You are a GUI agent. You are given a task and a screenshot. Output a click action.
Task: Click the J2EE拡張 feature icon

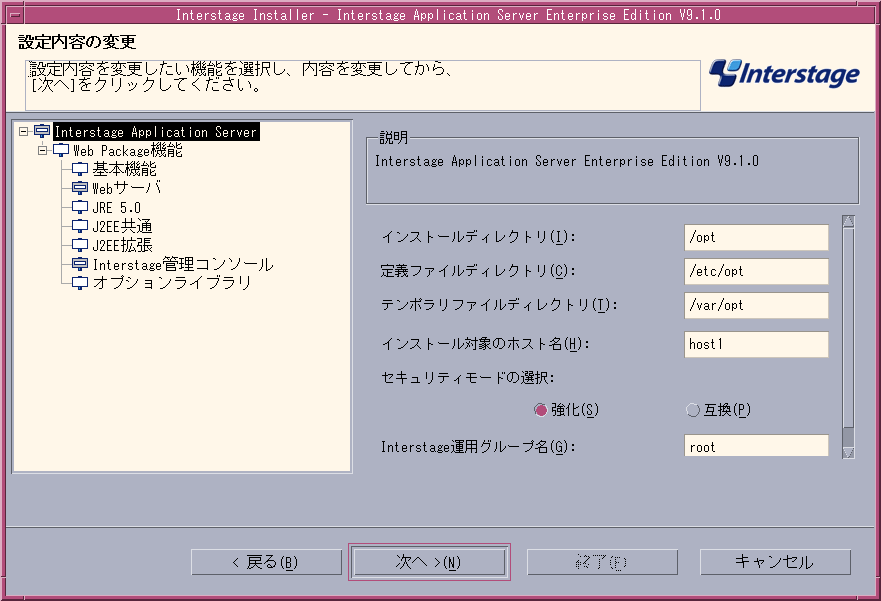tap(80, 245)
